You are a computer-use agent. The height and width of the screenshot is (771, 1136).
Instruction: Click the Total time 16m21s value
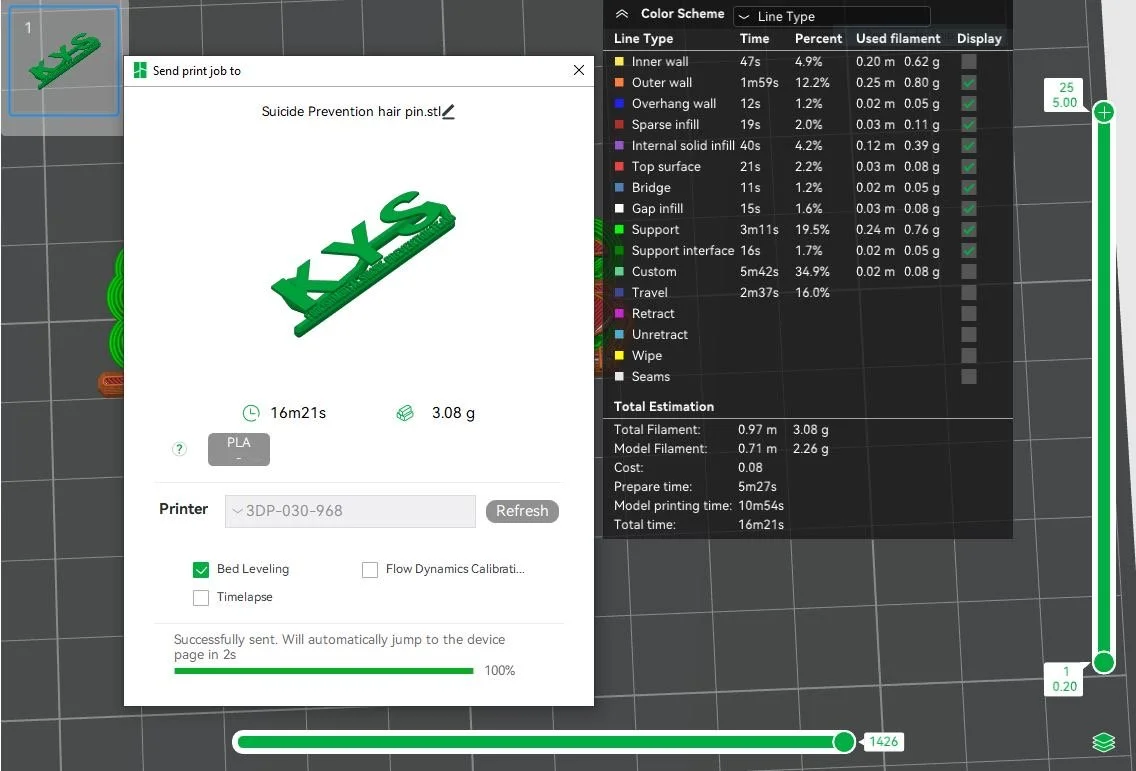click(761, 525)
